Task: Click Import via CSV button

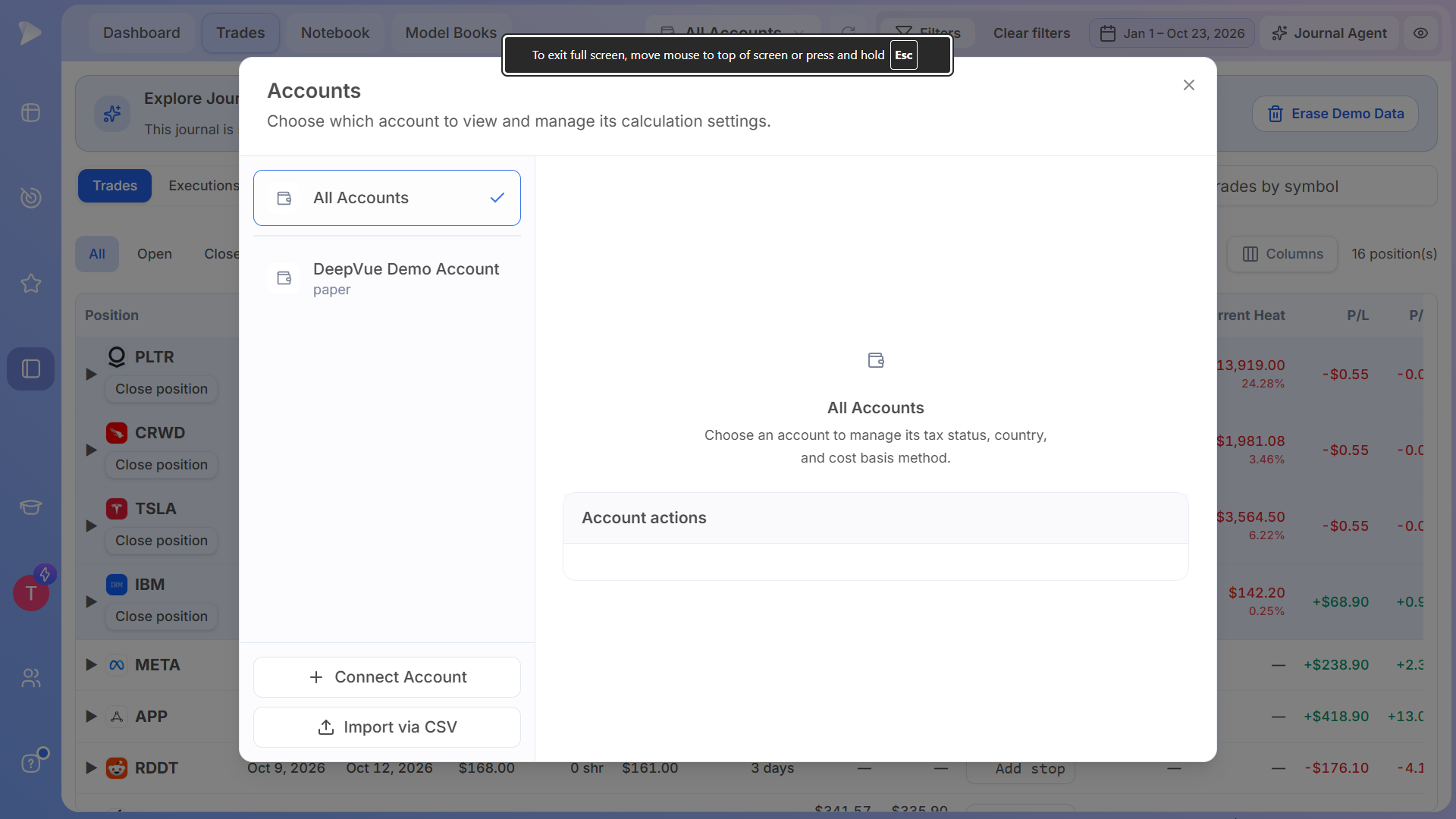Action: (x=387, y=727)
